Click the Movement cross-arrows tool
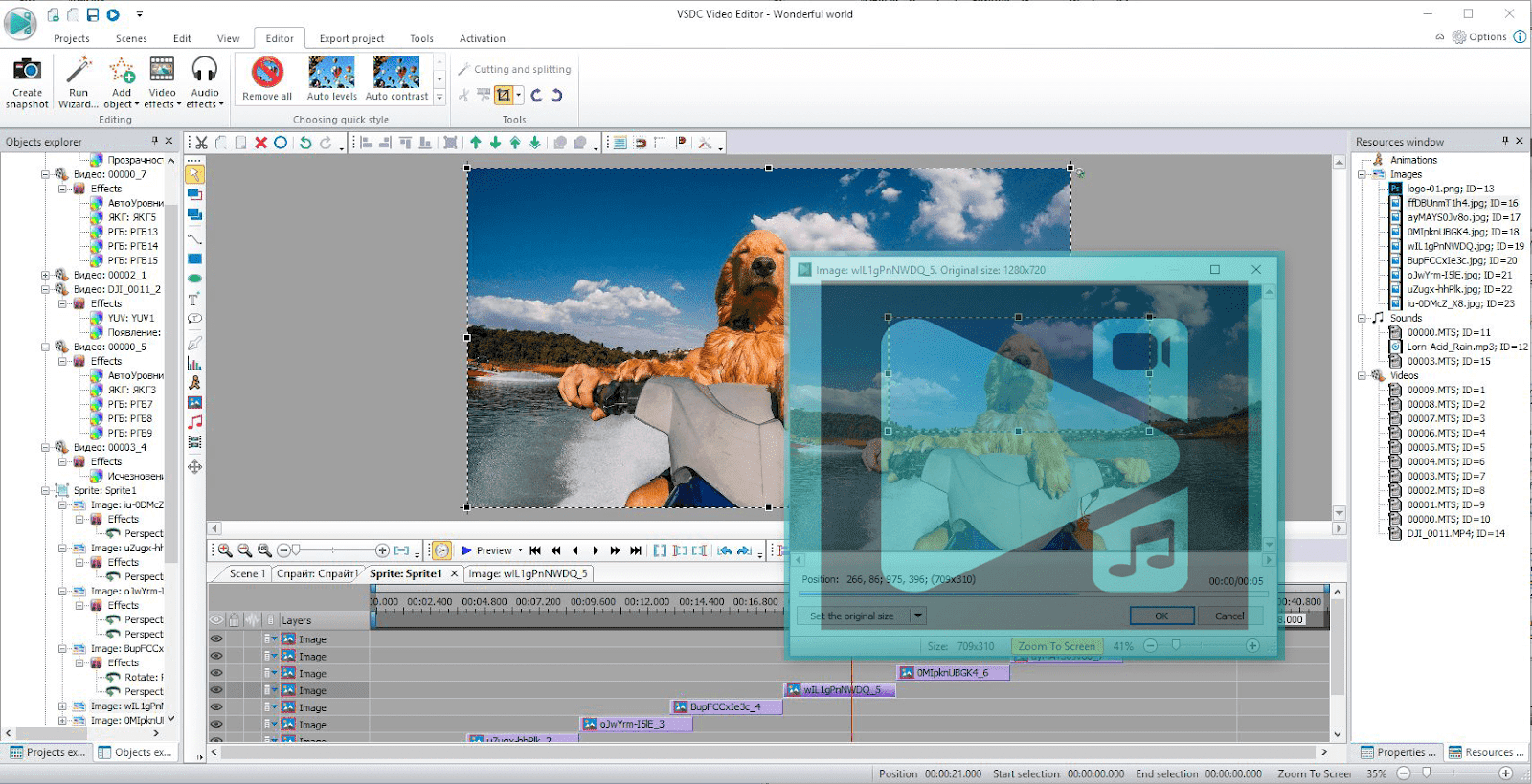 point(194,467)
